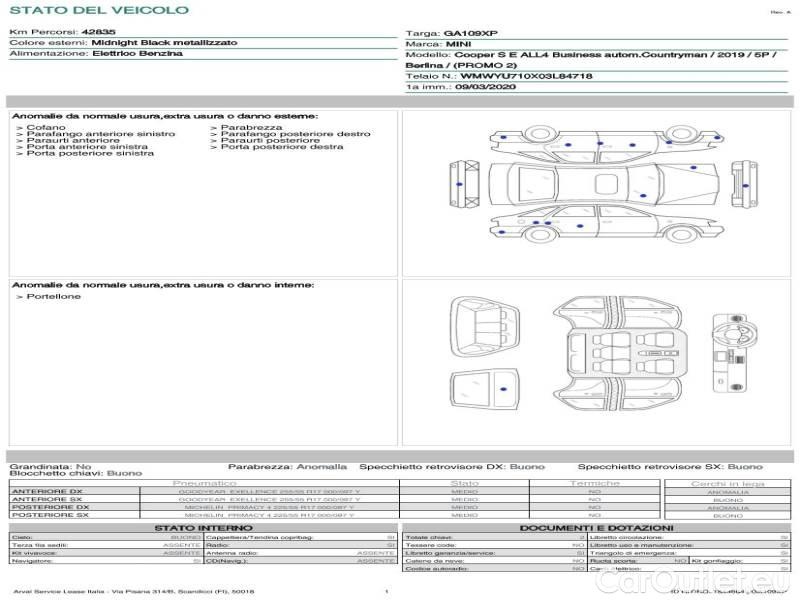
Task: Select the 'Stato' tyre column header
Action: pos(464,483)
